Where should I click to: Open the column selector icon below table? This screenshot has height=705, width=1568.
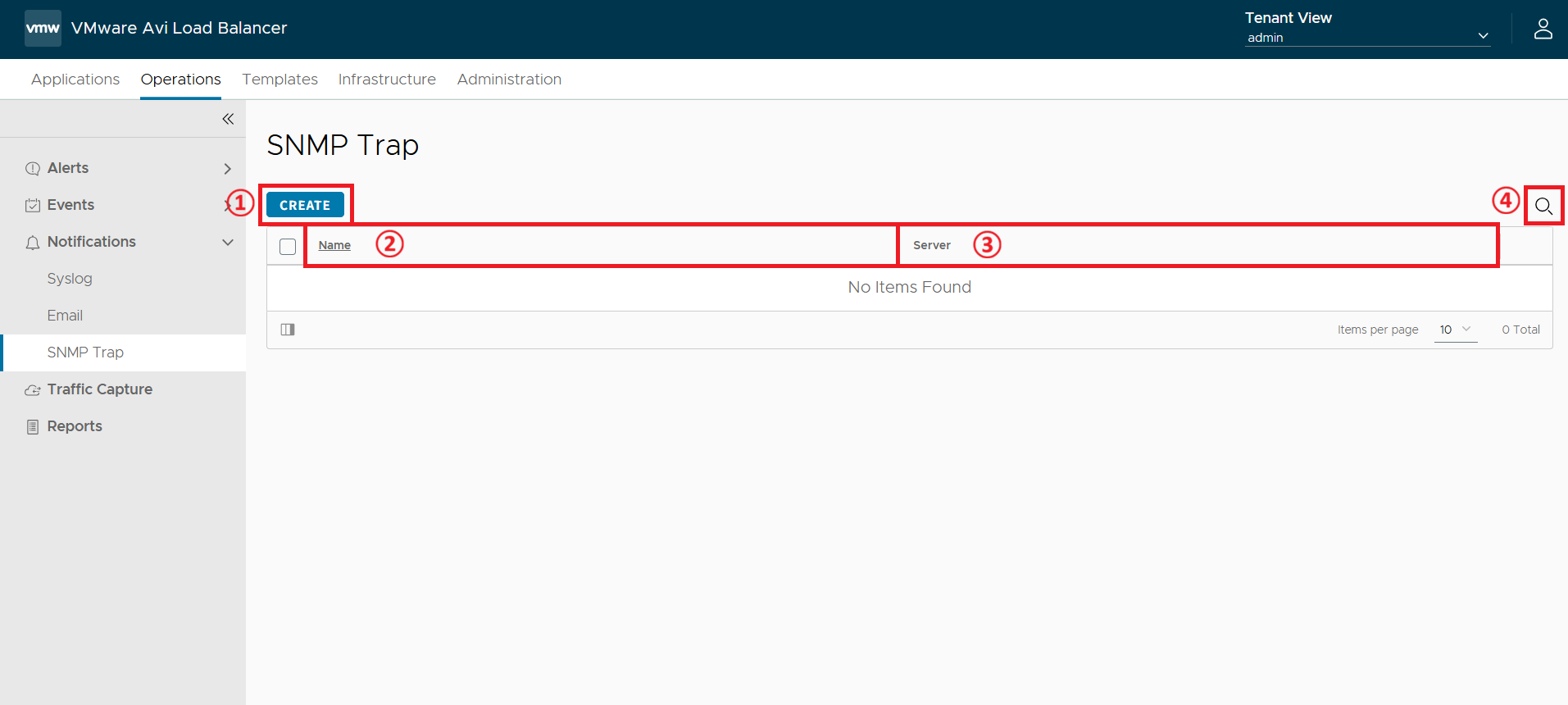[x=288, y=330]
